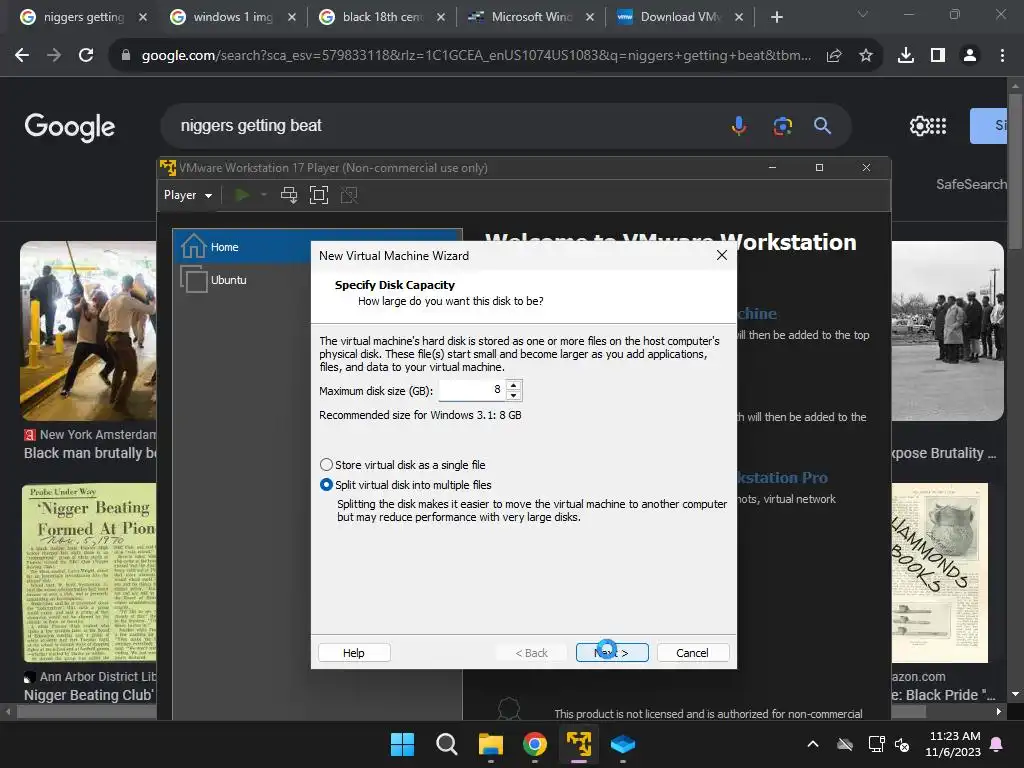The width and height of the screenshot is (1024, 768).
Task: Click the Next button in the wizard
Action: (x=612, y=652)
